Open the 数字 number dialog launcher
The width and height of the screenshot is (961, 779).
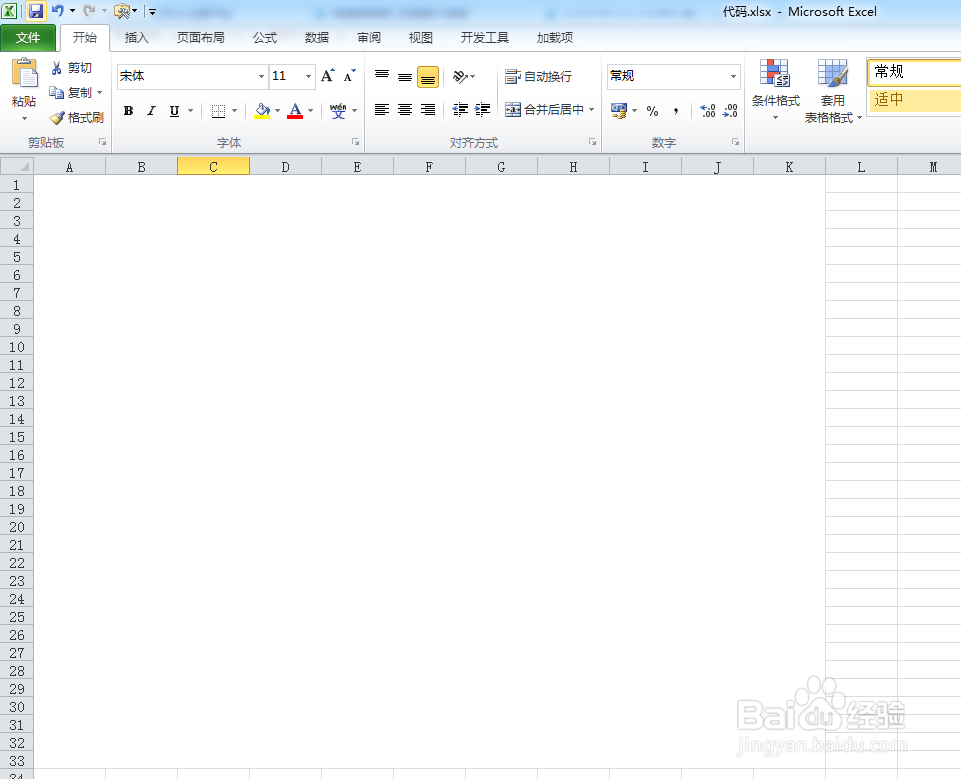[735, 142]
